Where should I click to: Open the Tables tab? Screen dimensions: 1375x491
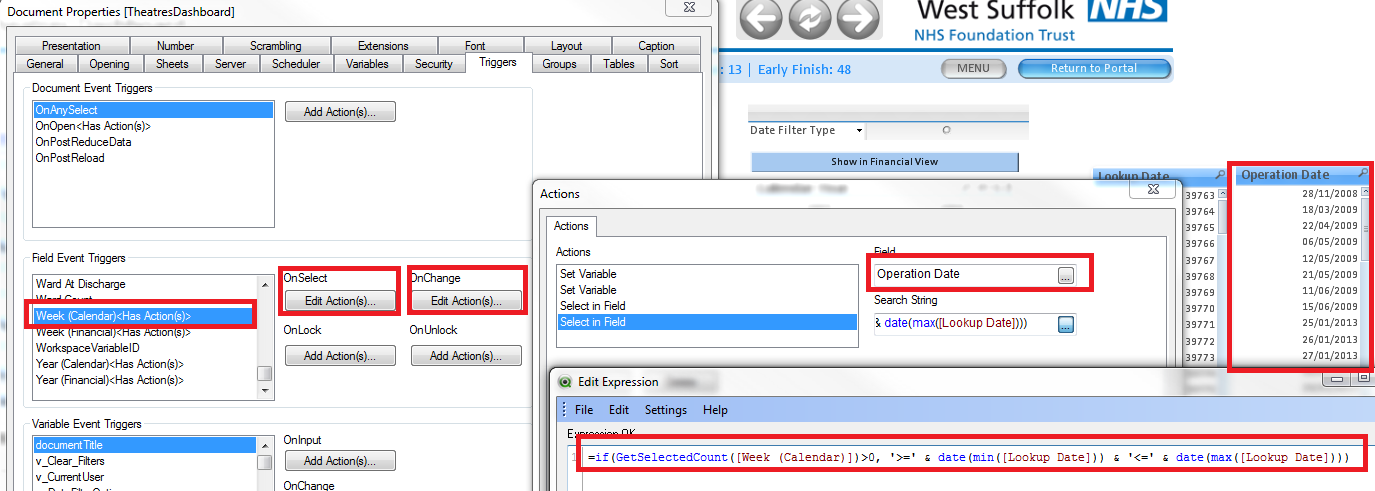[619, 64]
